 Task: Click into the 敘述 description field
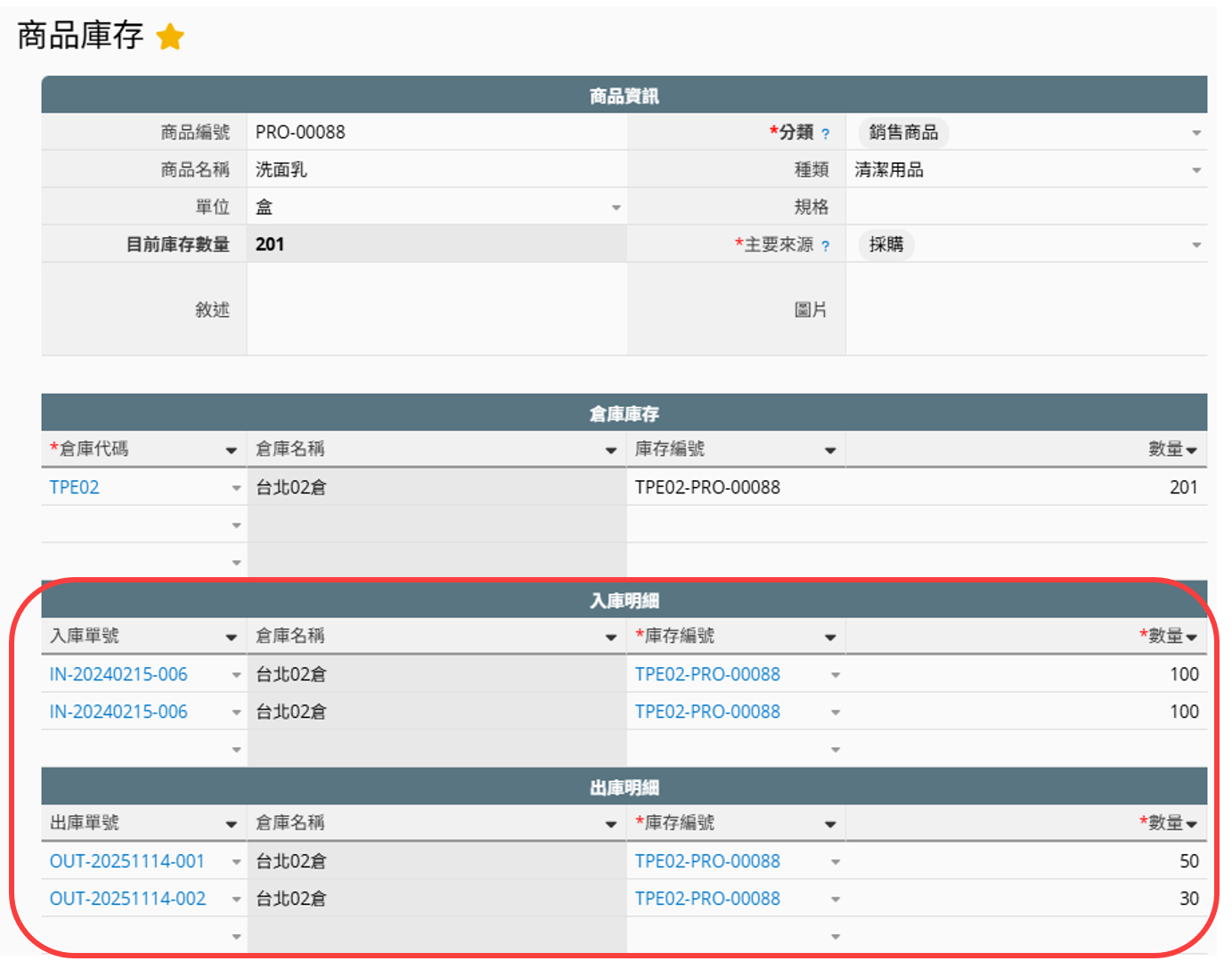(437, 309)
